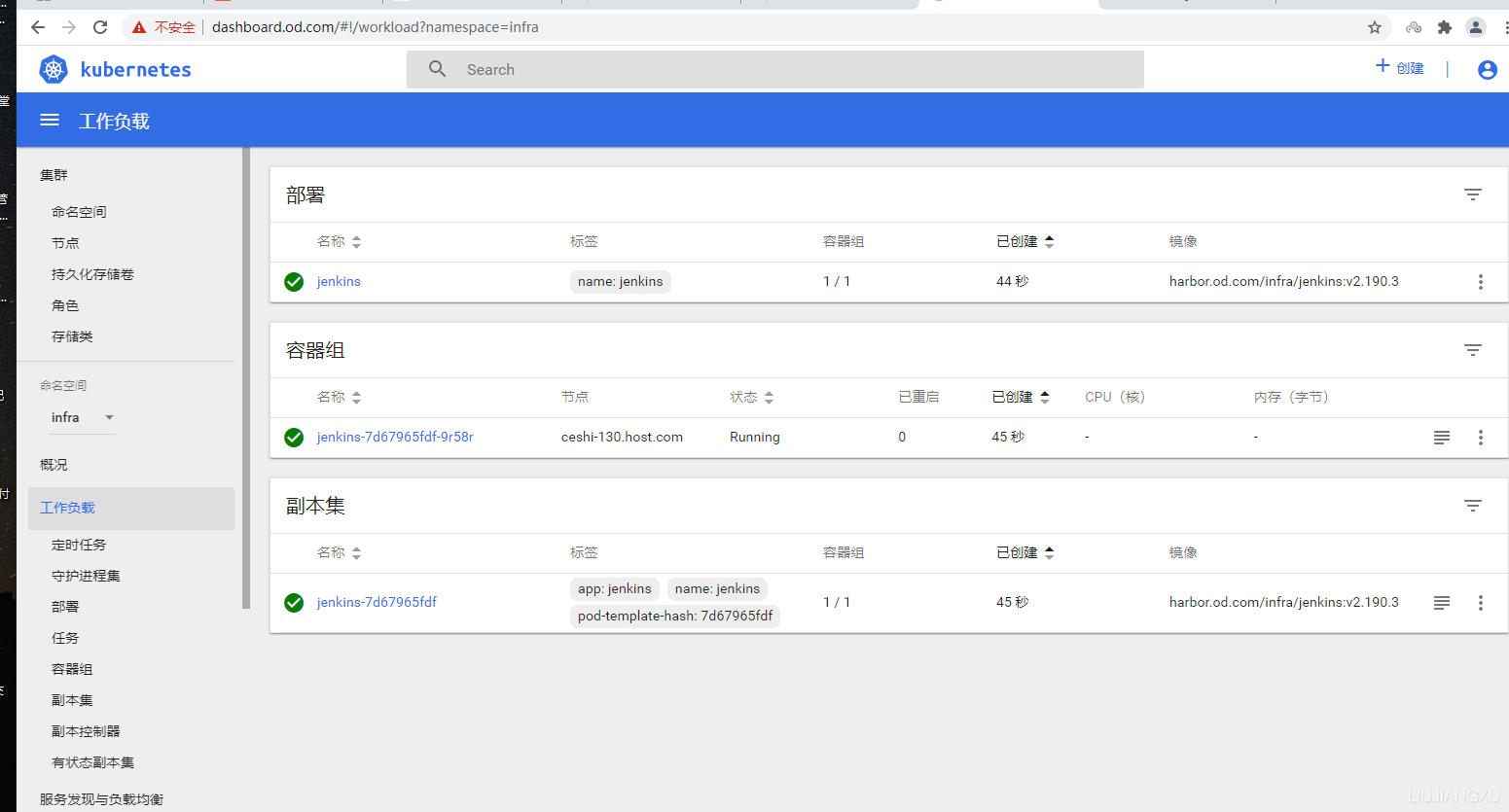Sort 容器组 table by 状态
The image size is (1509, 812).
752,397
